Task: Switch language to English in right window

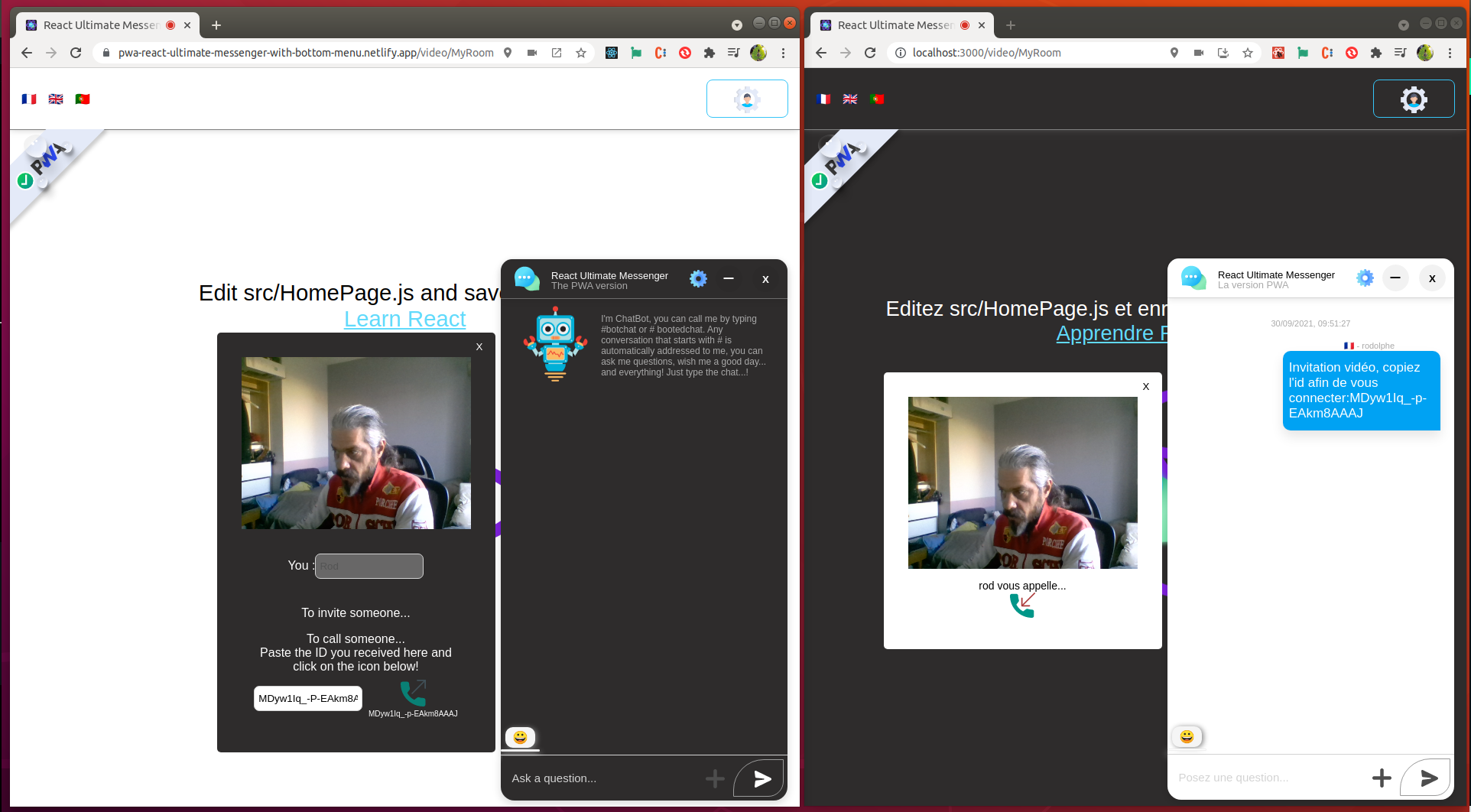Action: [850, 99]
